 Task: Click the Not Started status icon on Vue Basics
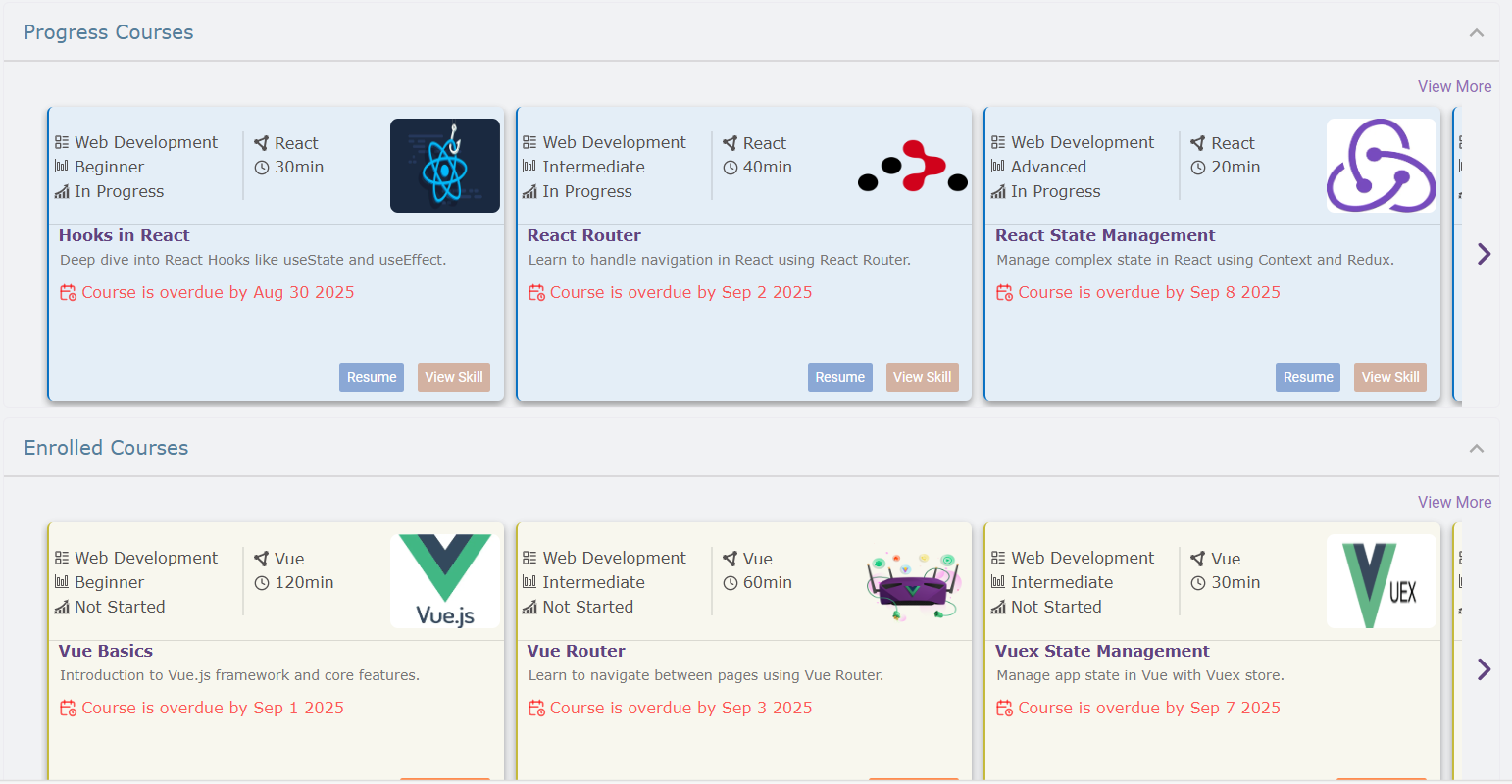pyautogui.click(x=62, y=607)
